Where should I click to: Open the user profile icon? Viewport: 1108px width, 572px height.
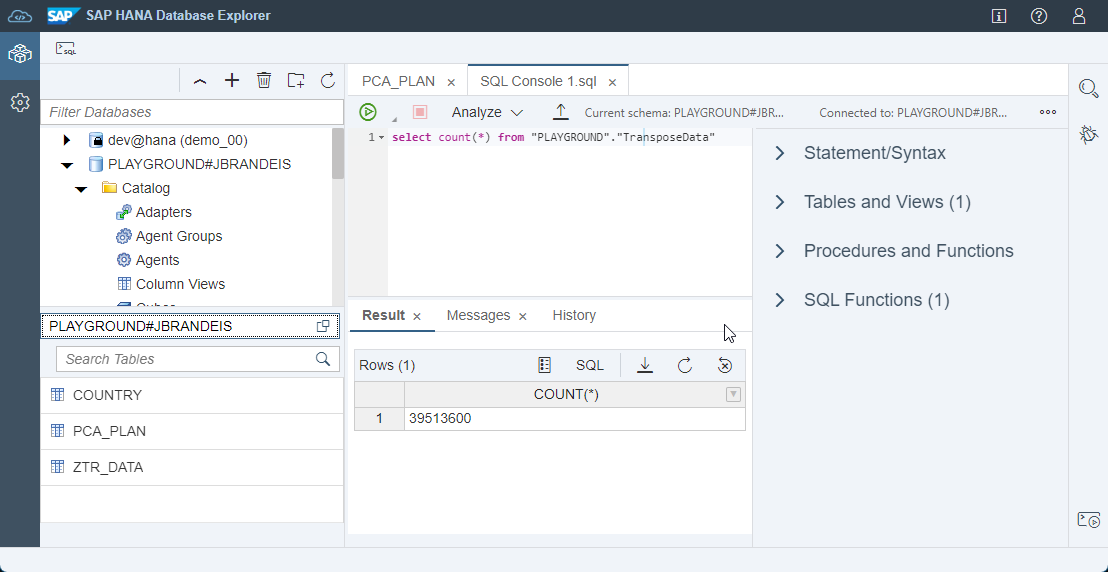coord(1078,16)
